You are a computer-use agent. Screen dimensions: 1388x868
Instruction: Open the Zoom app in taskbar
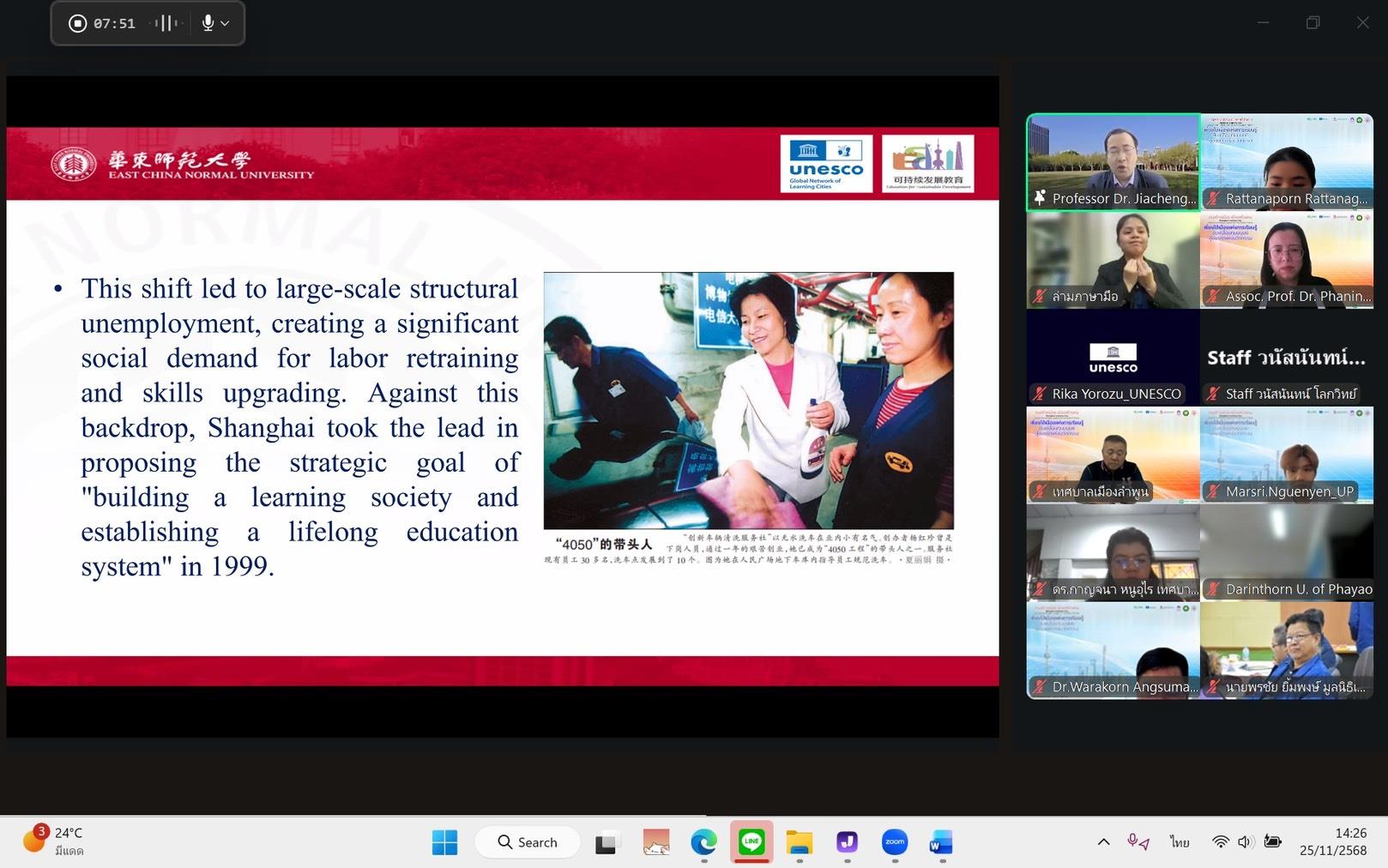894,842
